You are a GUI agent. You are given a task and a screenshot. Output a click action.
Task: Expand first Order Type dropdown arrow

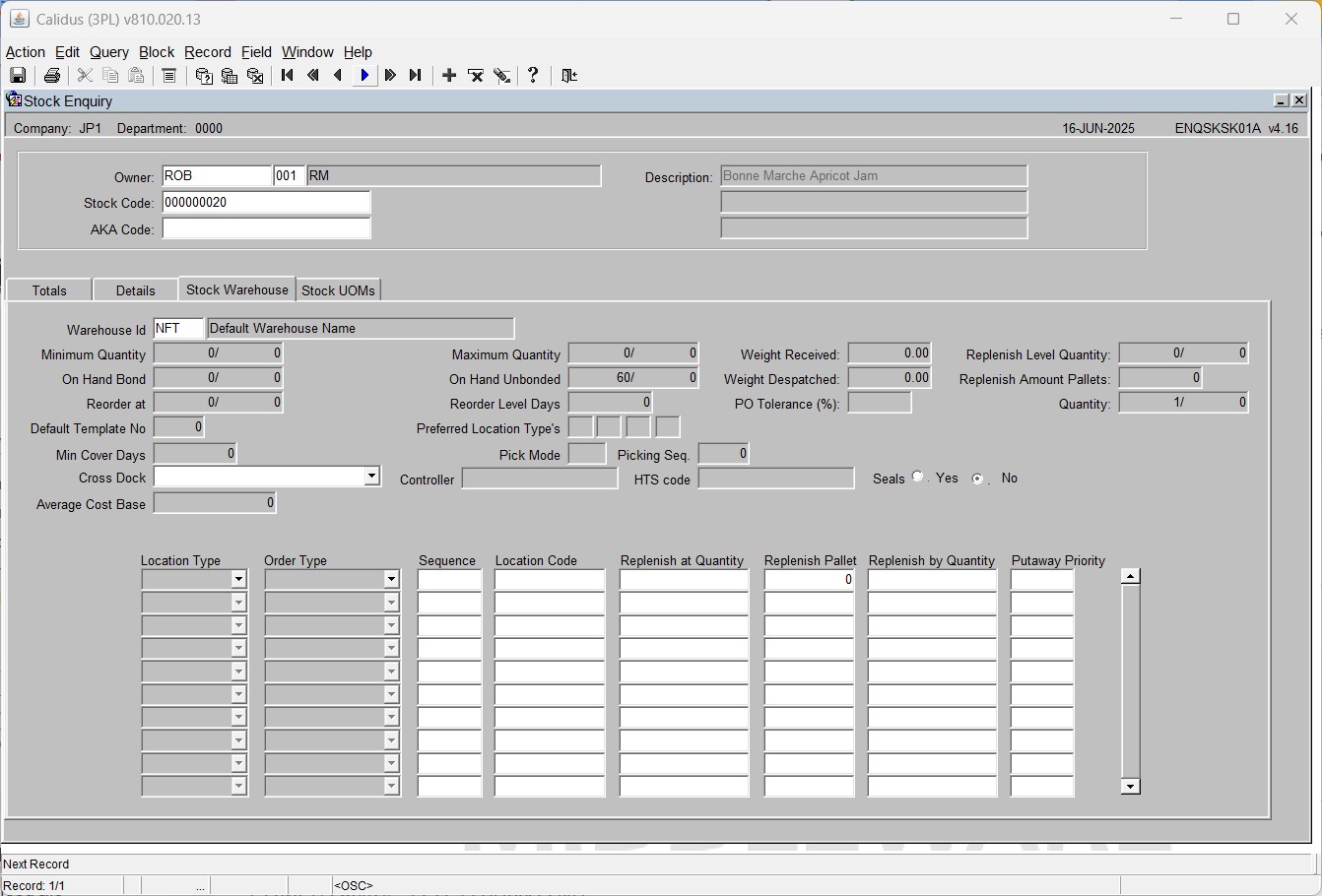tap(391, 580)
